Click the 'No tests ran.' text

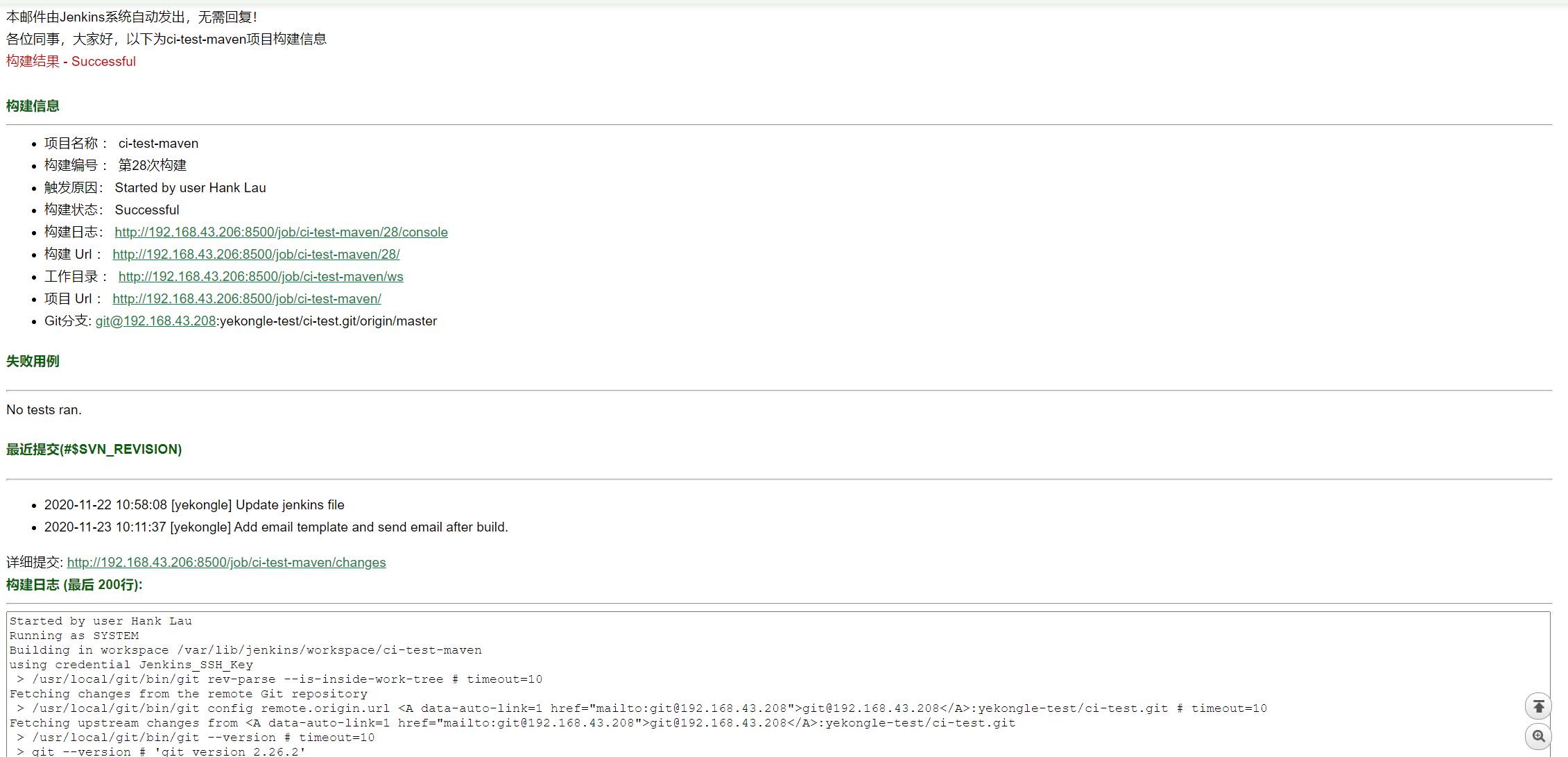44,410
